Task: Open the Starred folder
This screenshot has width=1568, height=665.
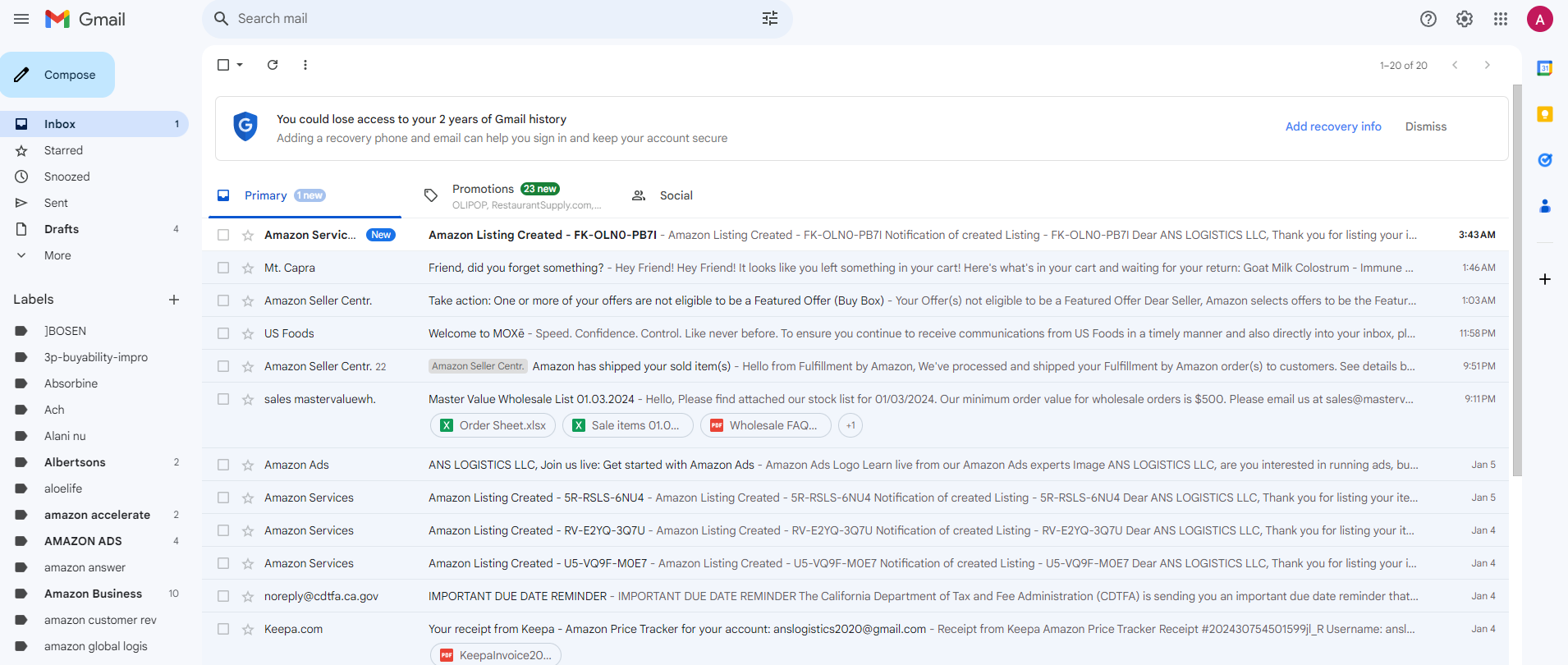Action: (94, 150)
